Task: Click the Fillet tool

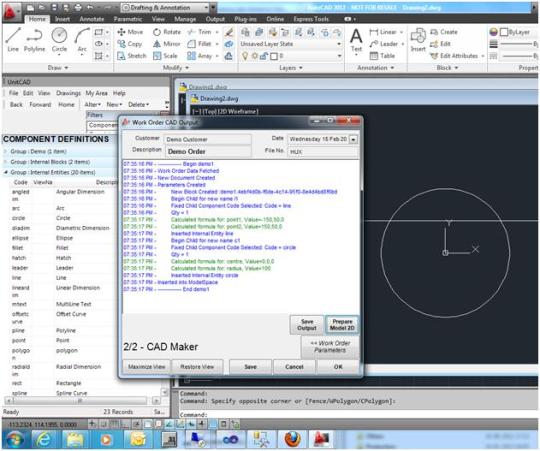Action: tap(199, 44)
